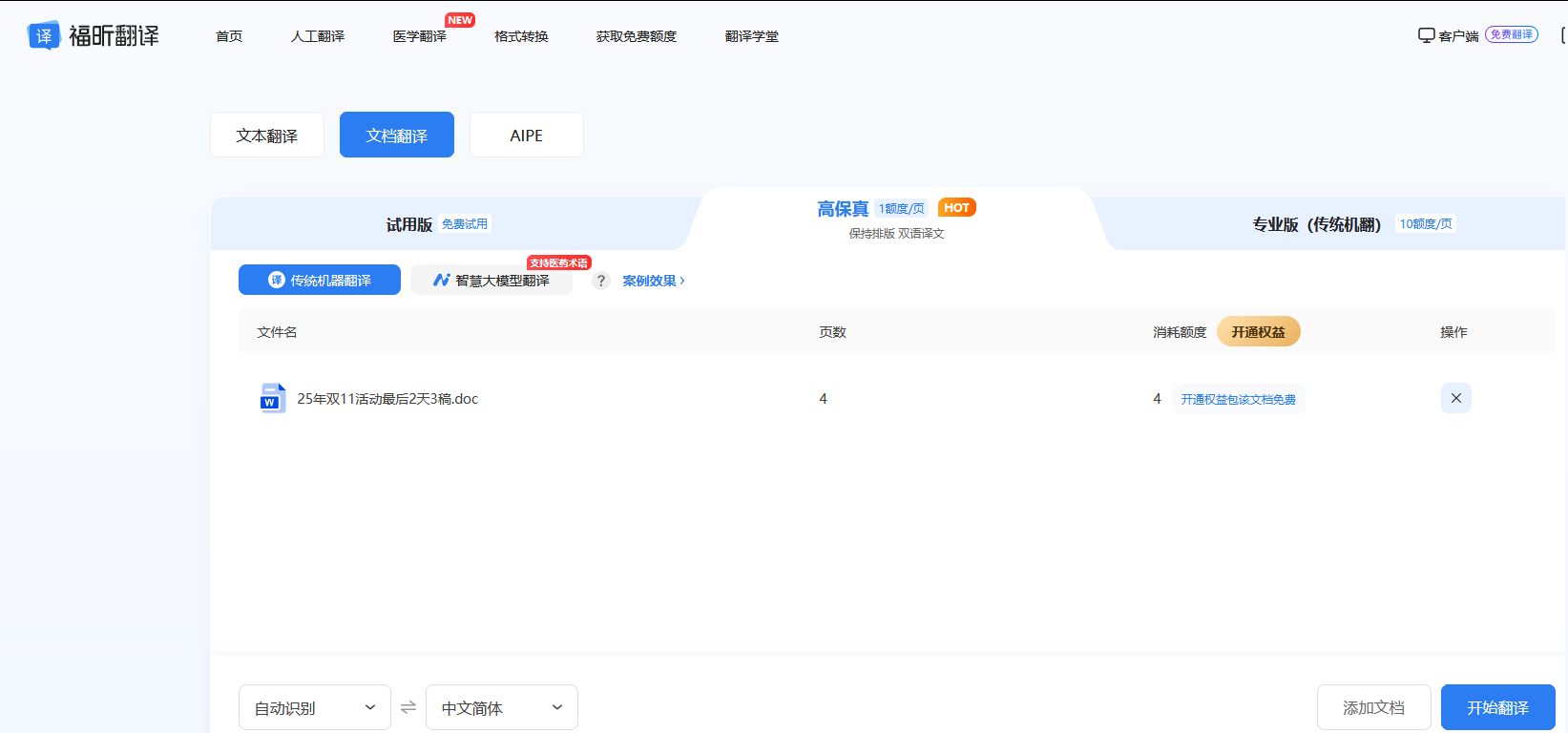Swap languages with the exchange arrows icon
Viewport: 1568px width, 733px height.
(x=408, y=707)
